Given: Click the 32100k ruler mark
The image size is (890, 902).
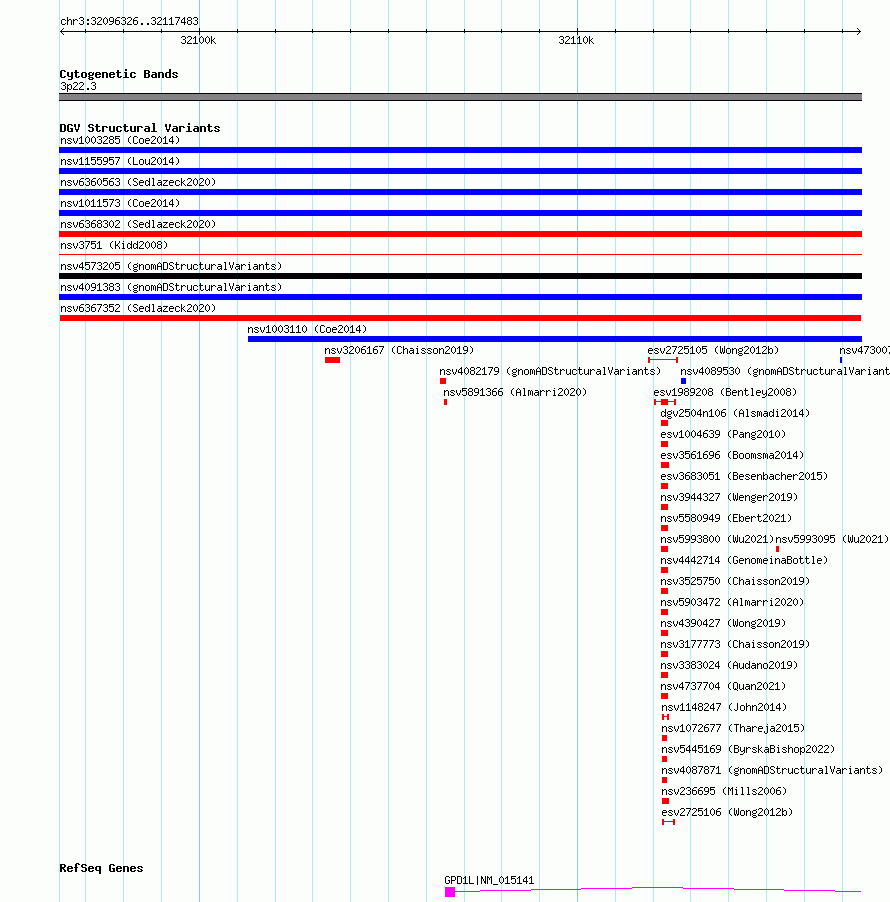Looking at the screenshot, I should [198, 40].
